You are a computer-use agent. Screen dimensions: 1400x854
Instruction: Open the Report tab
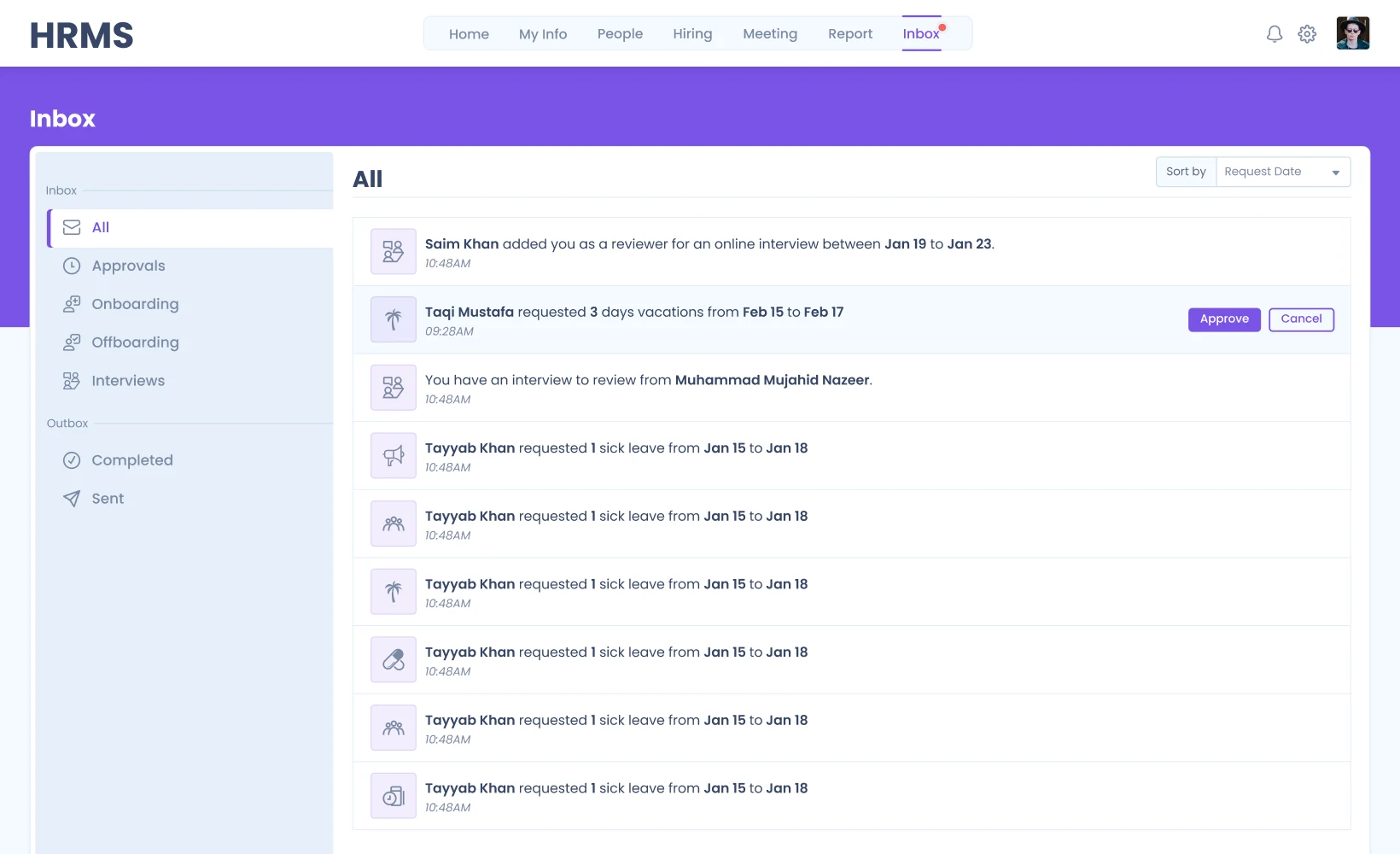[x=850, y=34]
